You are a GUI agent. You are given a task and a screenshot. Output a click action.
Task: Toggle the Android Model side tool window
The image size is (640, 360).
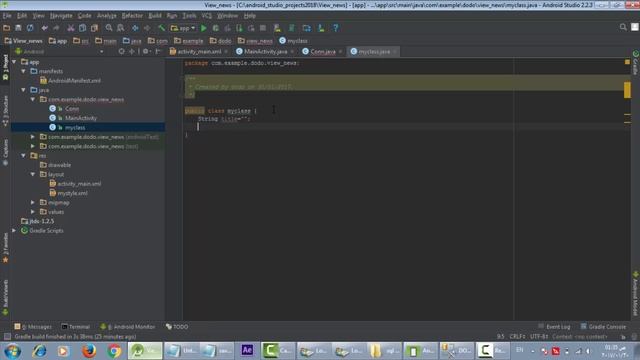636,294
